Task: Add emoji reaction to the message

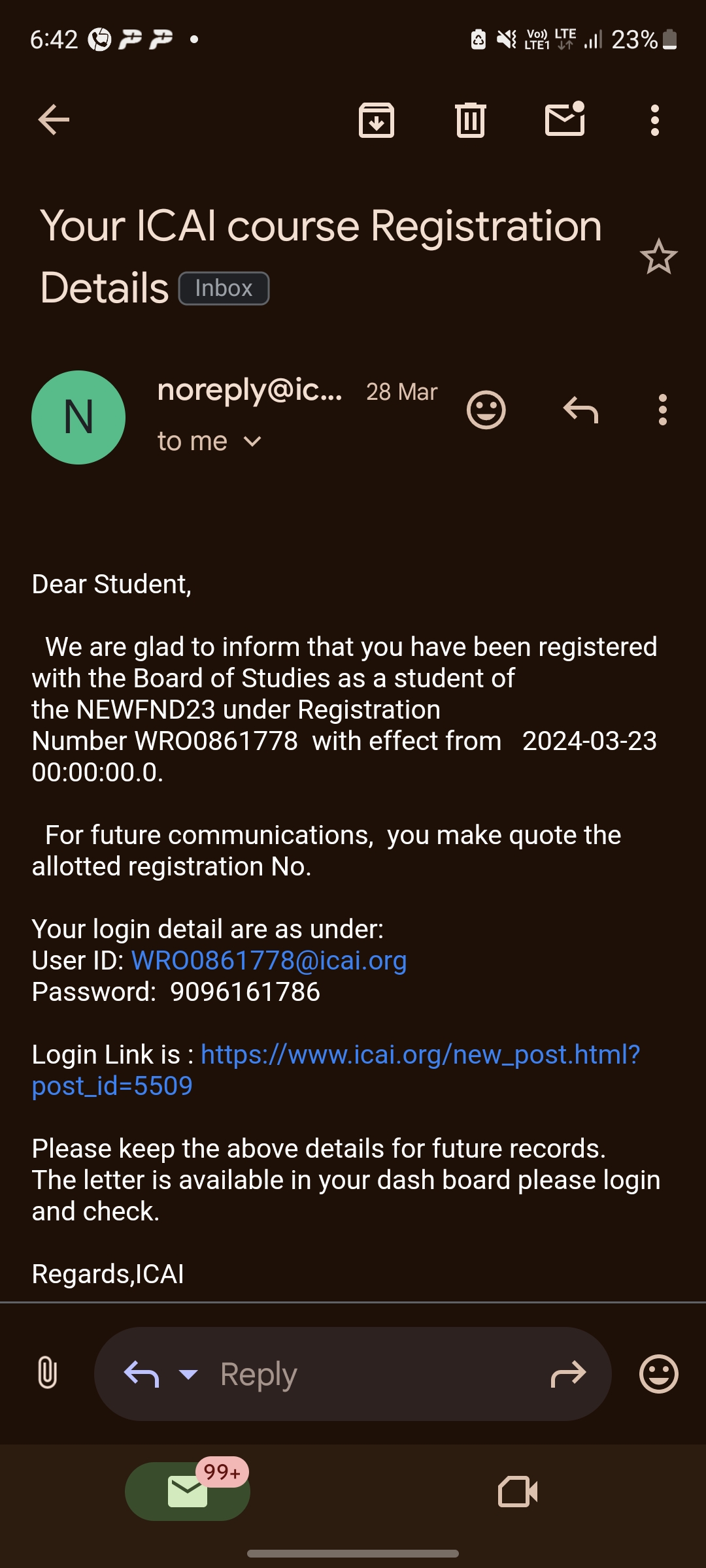Action: pos(486,410)
